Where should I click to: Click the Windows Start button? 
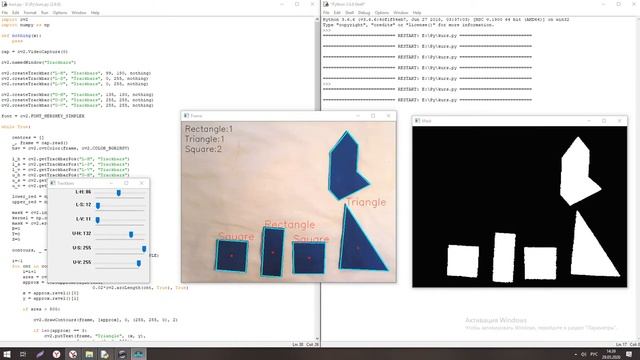[7, 354]
